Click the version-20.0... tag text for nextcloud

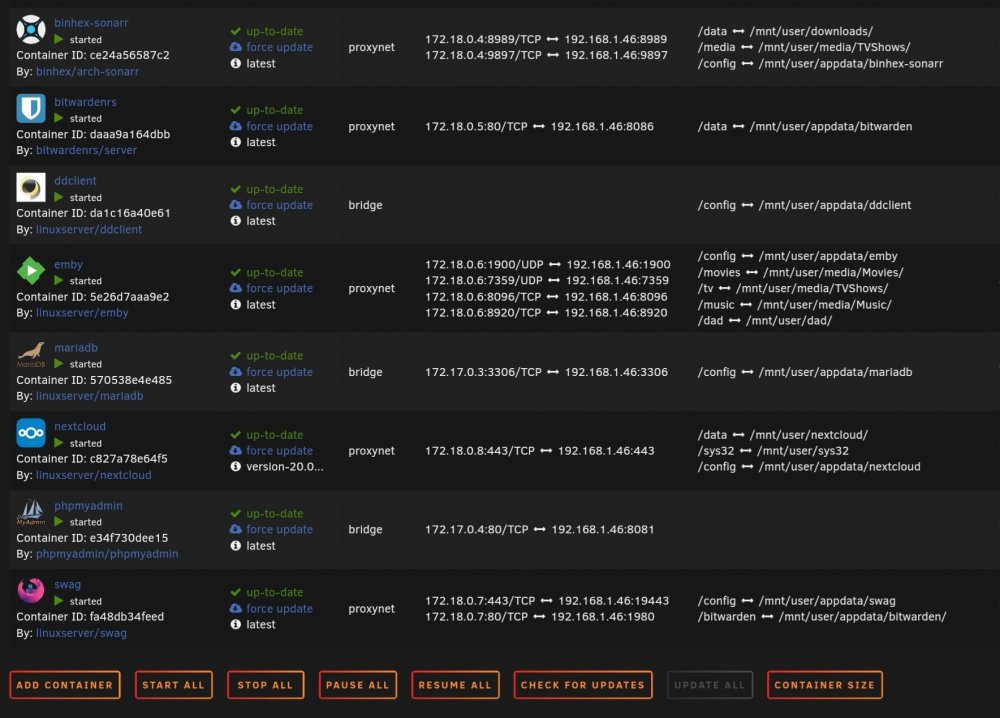pos(285,467)
